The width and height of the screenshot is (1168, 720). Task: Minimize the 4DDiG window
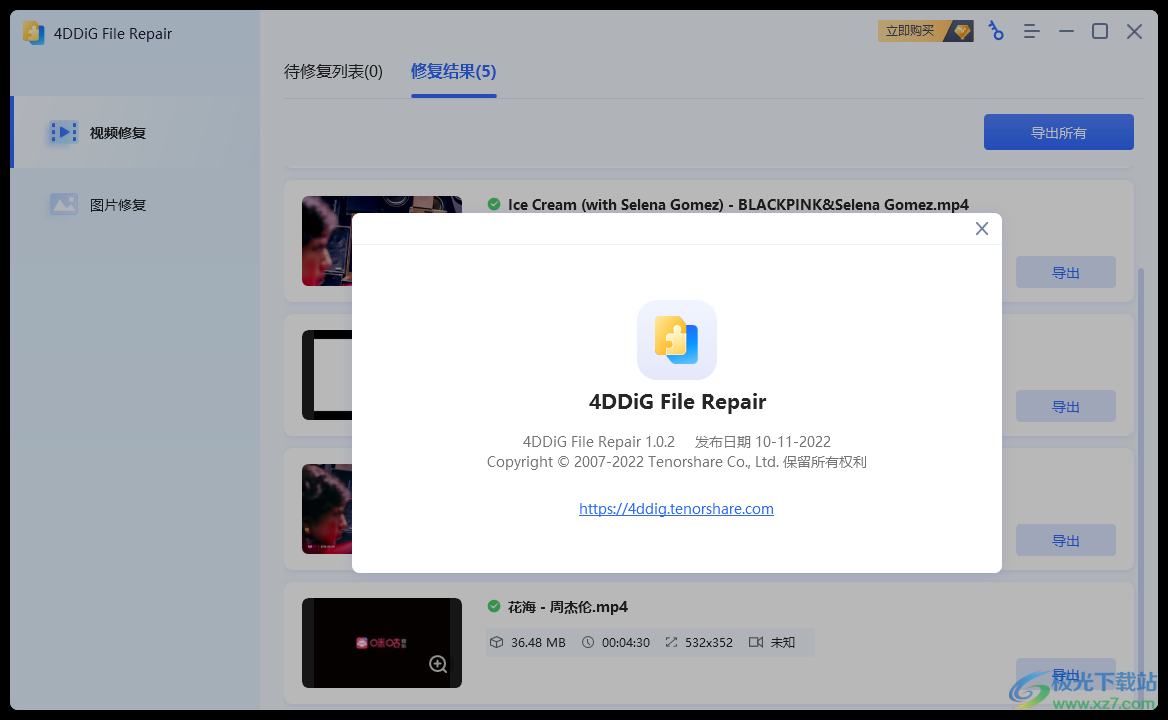pos(1067,31)
